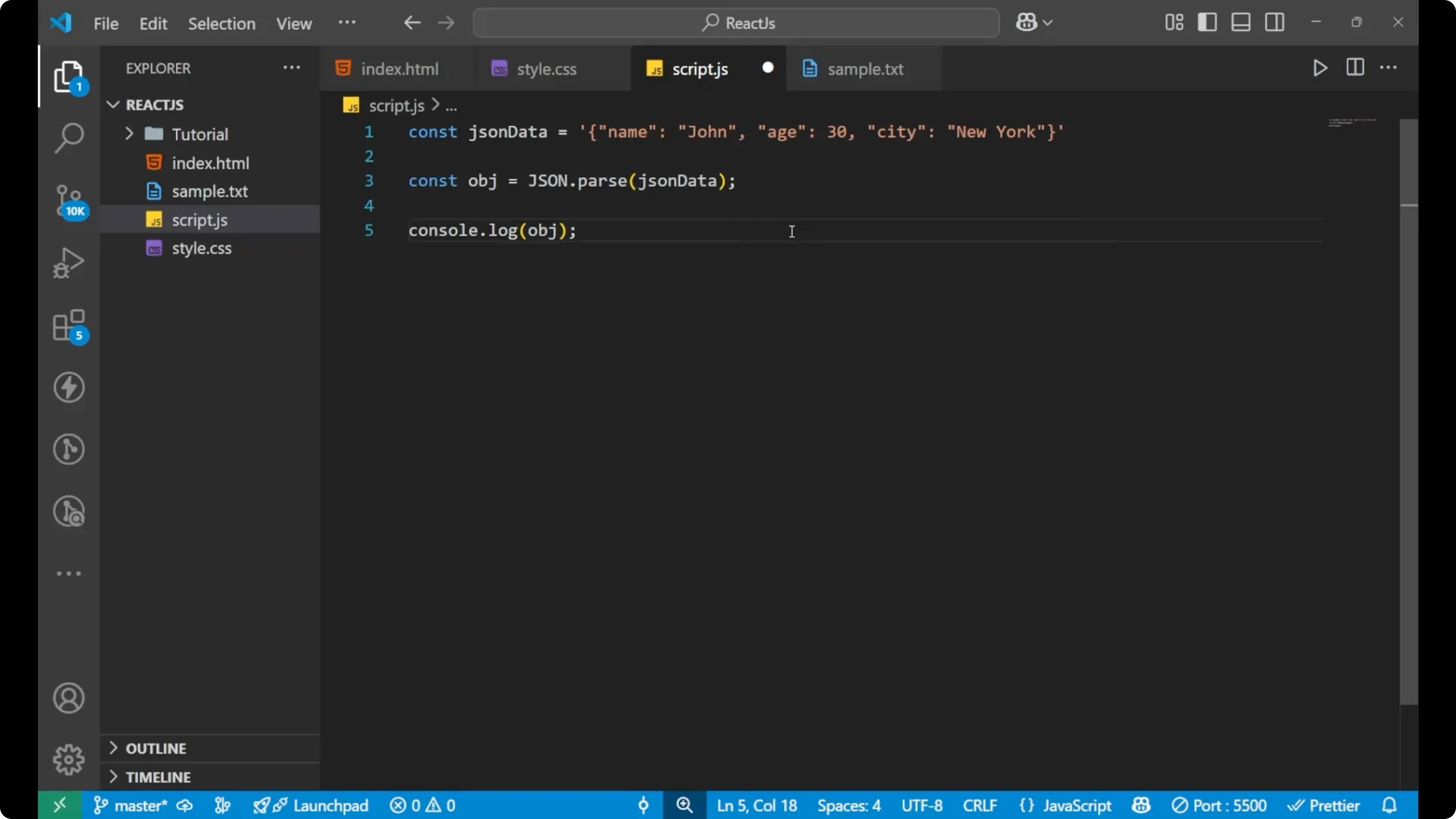Image resolution: width=1456 pixels, height=819 pixels.
Task: Click the notification bell in status bar
Action: 1390,805
